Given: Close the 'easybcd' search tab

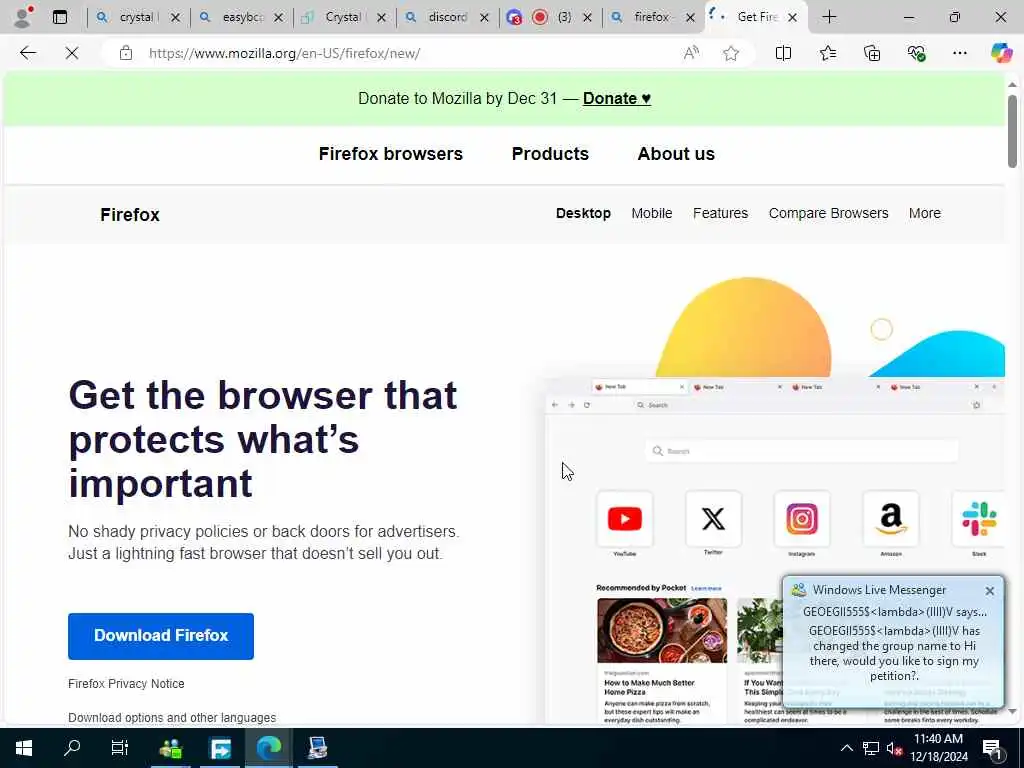Looking at the screenshot, I should pos(279,18).
